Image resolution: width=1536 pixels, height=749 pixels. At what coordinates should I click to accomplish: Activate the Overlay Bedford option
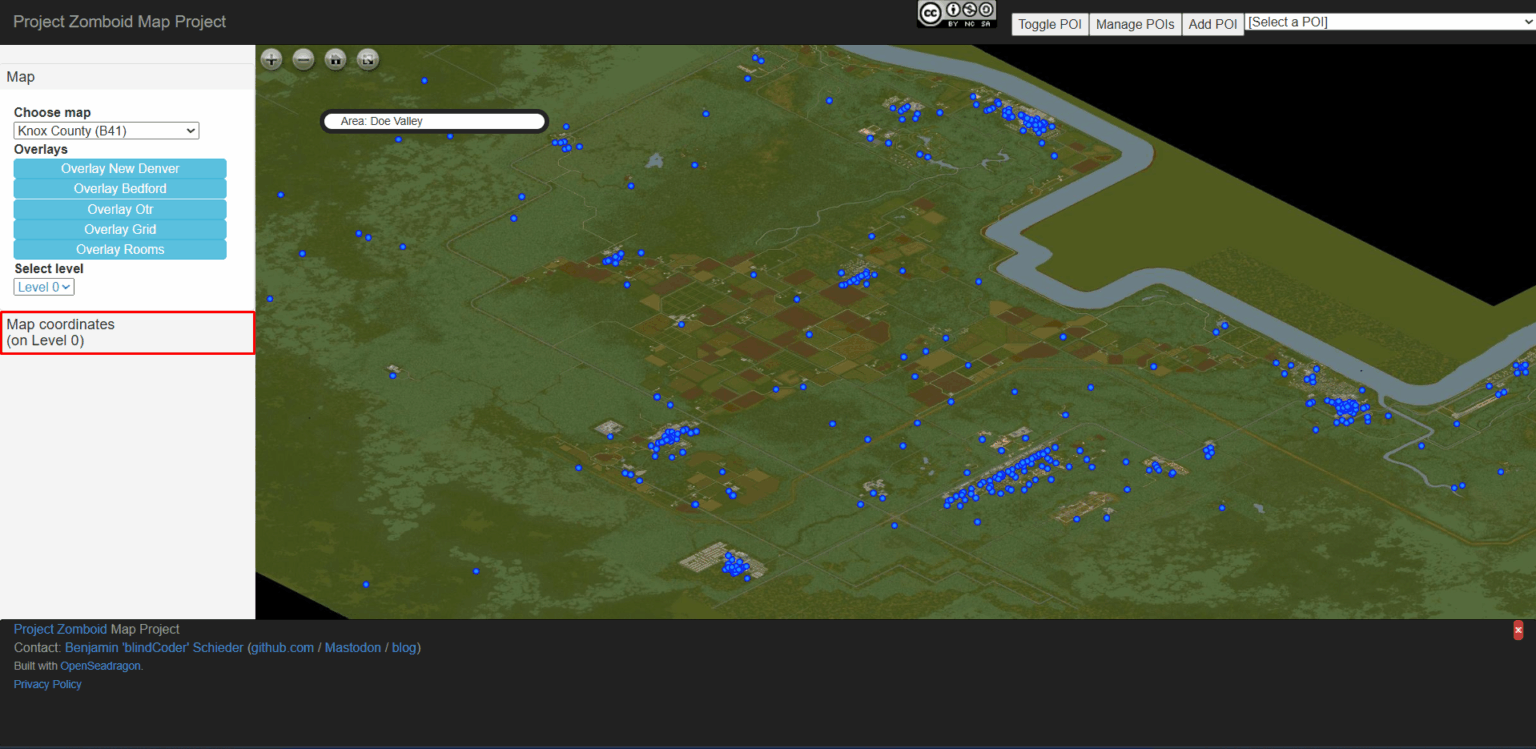[119, 188]
